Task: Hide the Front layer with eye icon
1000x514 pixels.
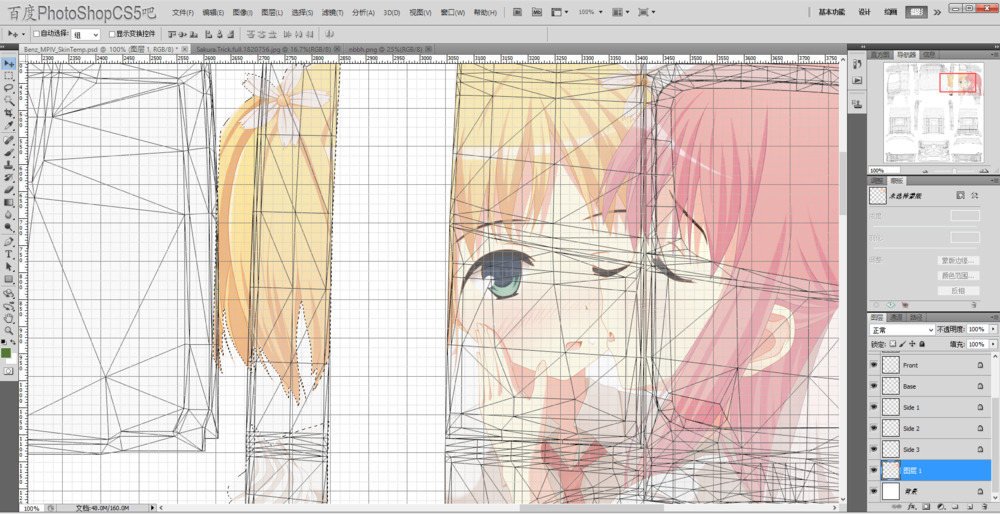Action: [x=874, y=366]
